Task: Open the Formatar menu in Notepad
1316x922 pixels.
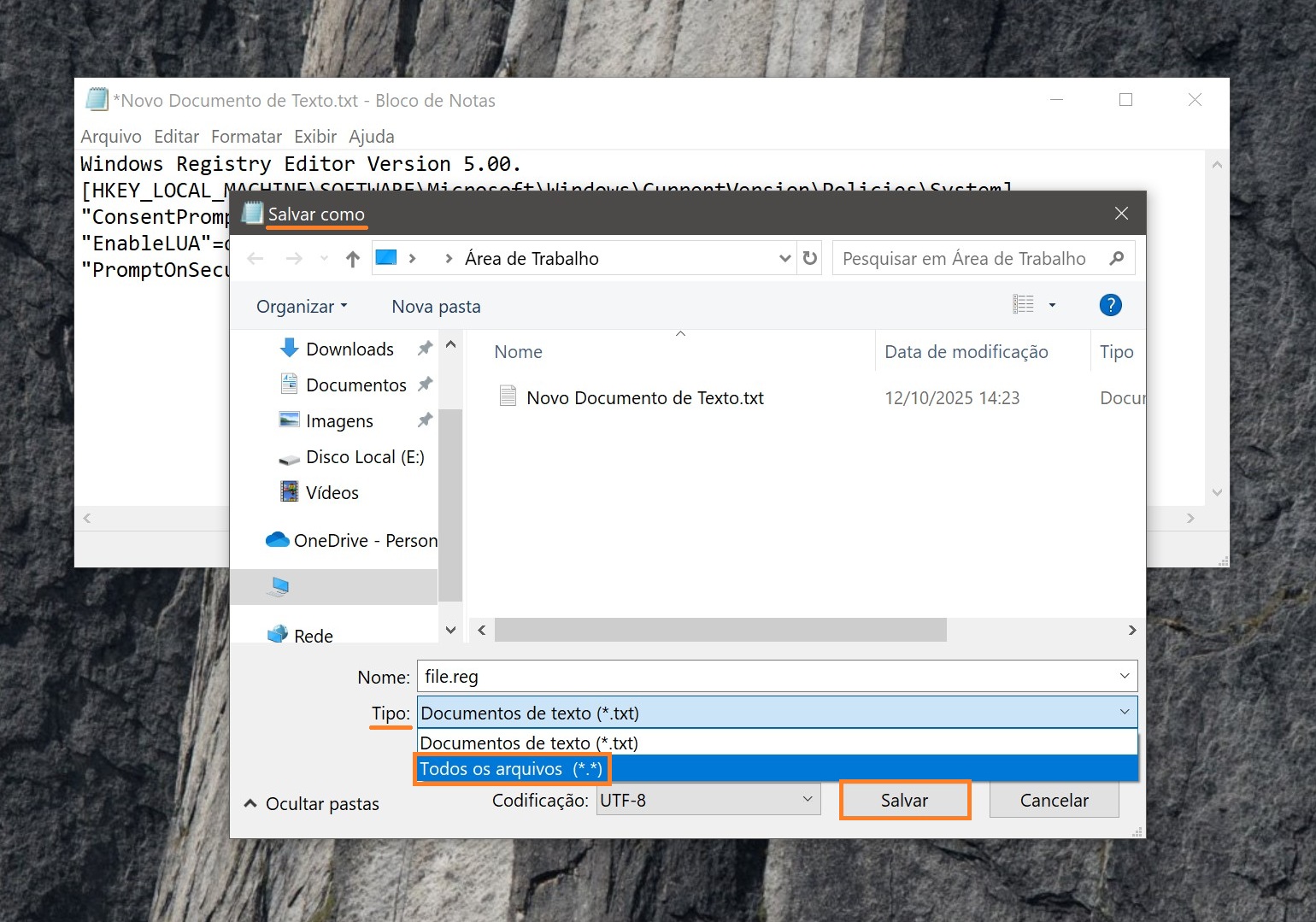Action: [246, 137]
